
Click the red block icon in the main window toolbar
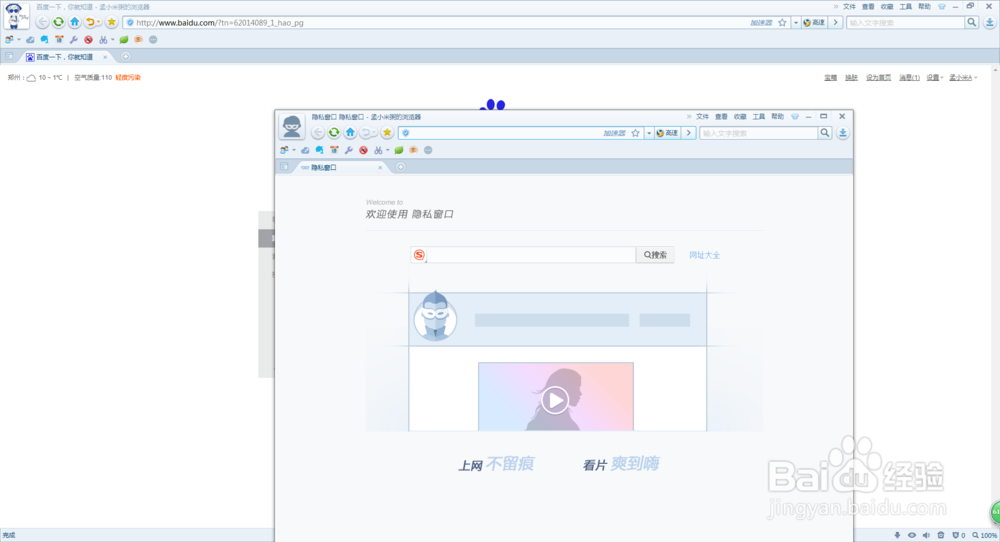[88, 40]
